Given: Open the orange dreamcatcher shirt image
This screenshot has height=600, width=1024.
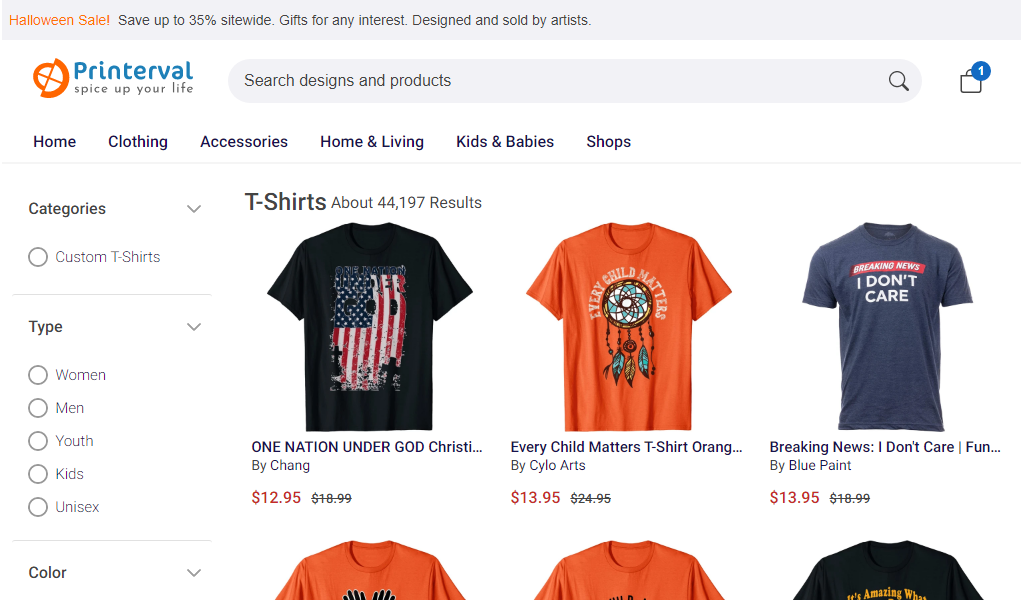Looking at the screenshot, I should [628, 326].
